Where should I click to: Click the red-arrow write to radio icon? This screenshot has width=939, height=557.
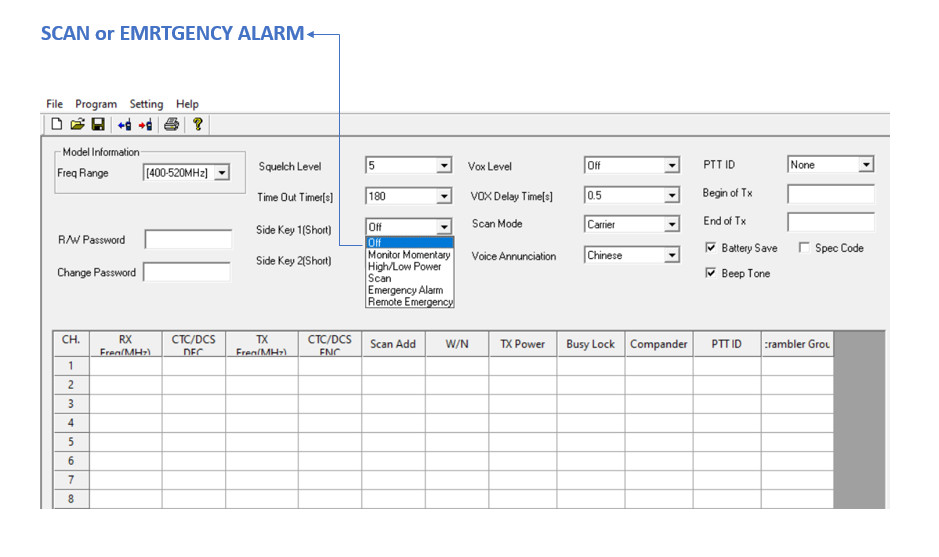tap(146, 125)
